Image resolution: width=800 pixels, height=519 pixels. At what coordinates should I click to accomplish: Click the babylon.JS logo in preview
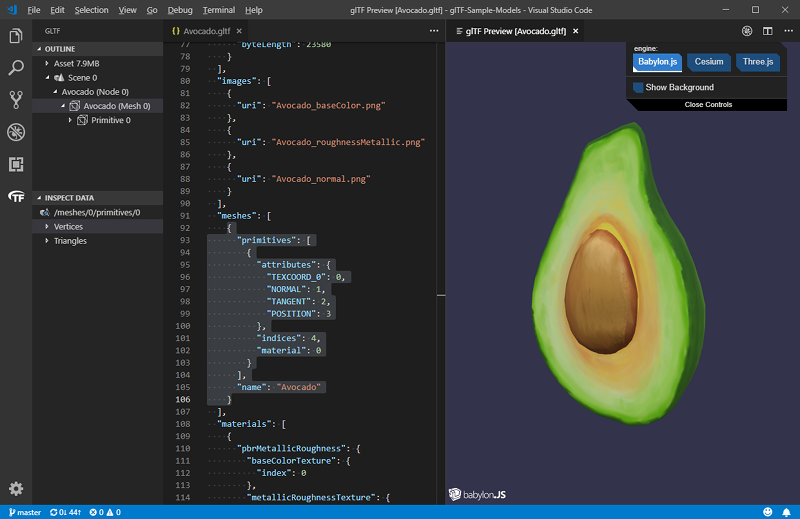[477, 494]
